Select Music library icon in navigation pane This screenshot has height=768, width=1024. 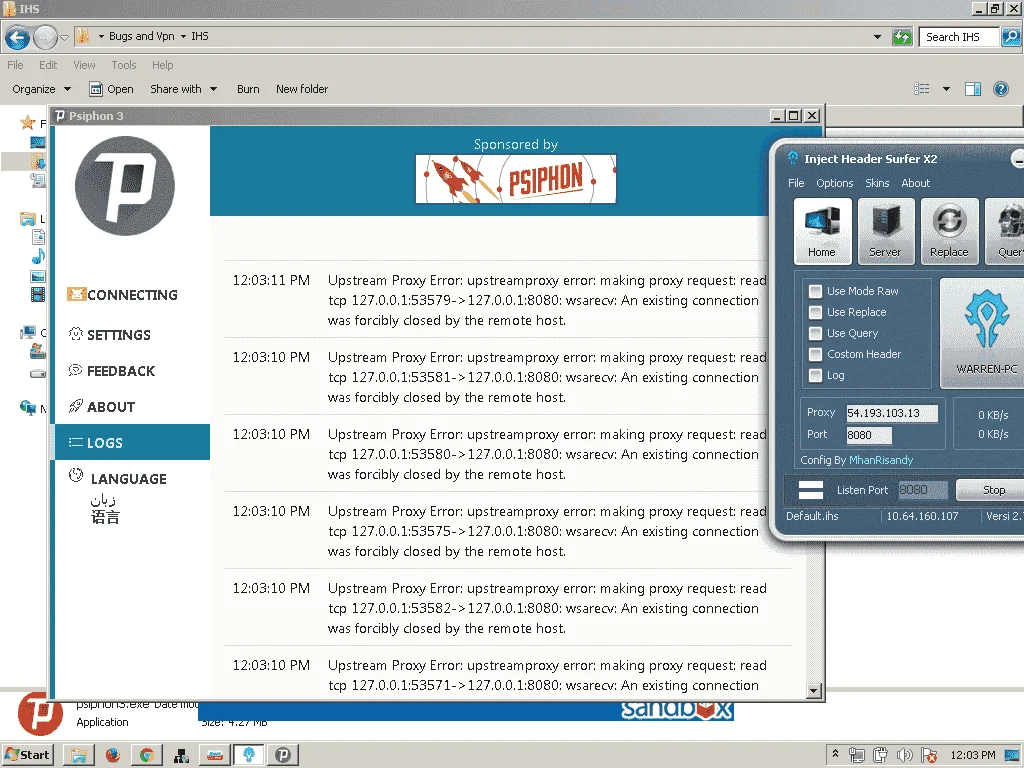[38, 256]
